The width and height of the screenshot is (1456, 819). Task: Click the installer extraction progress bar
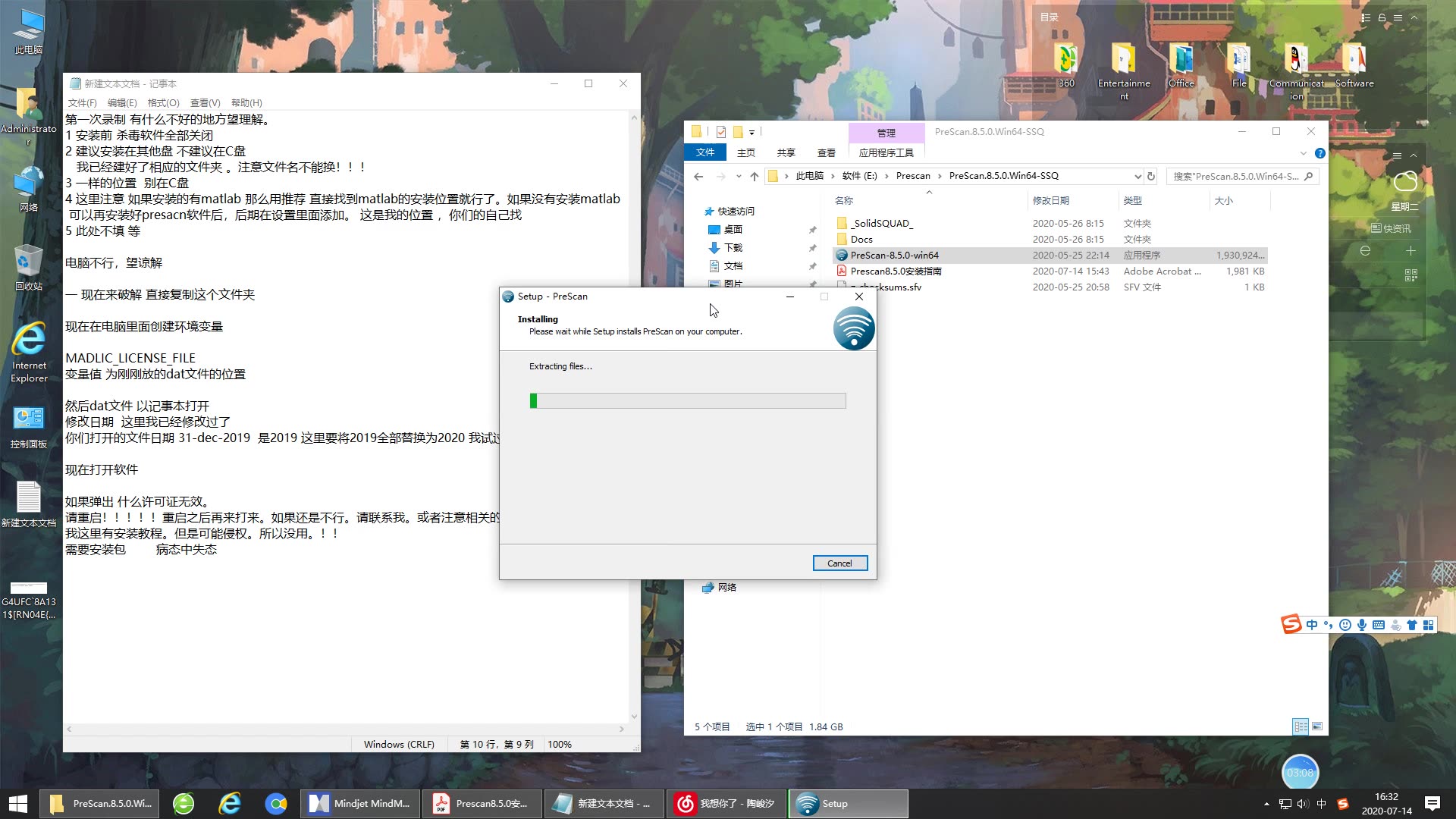pos(688,401)
